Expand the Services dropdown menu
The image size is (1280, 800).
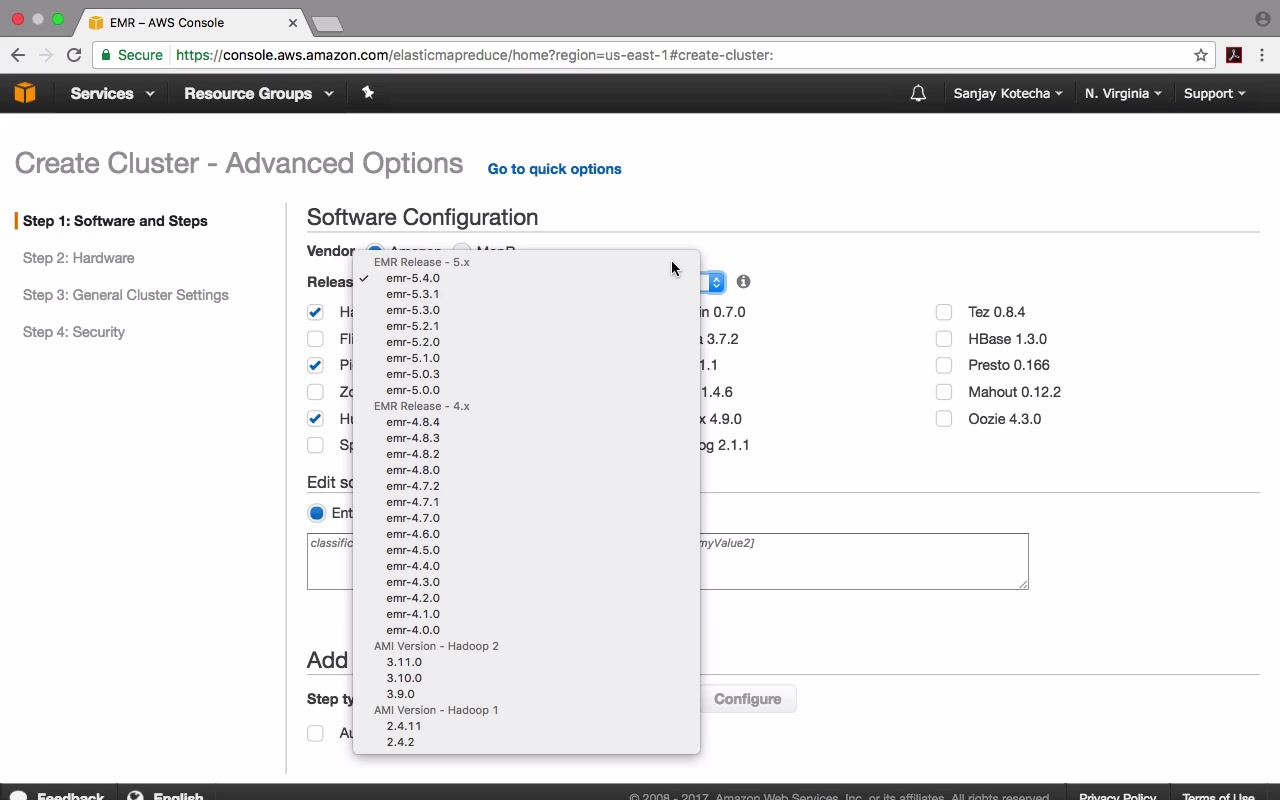coord(112,94)
